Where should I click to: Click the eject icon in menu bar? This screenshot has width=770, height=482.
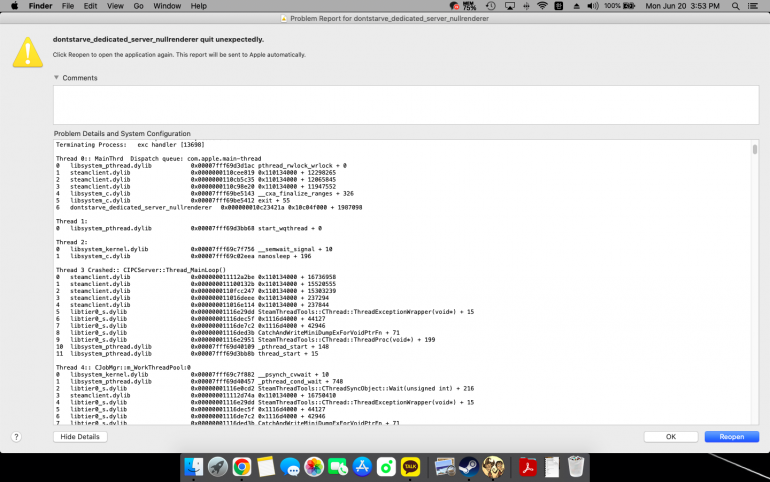[577, 6]
